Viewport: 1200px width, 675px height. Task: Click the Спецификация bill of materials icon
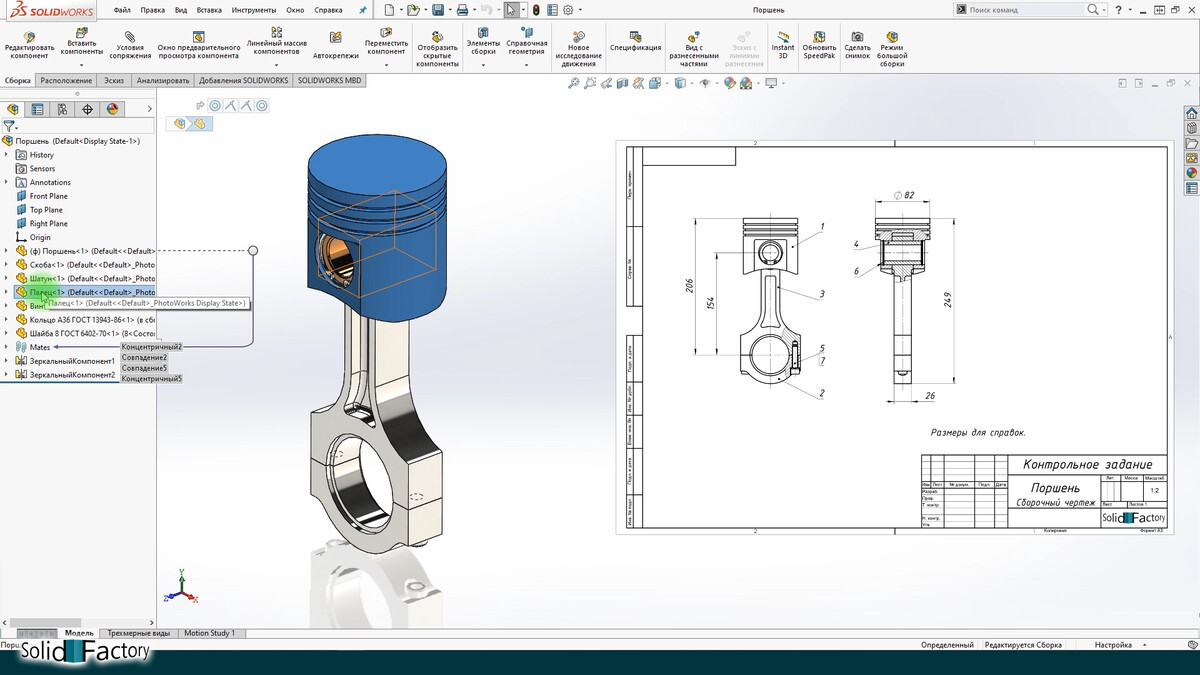(x=636, y=35)
